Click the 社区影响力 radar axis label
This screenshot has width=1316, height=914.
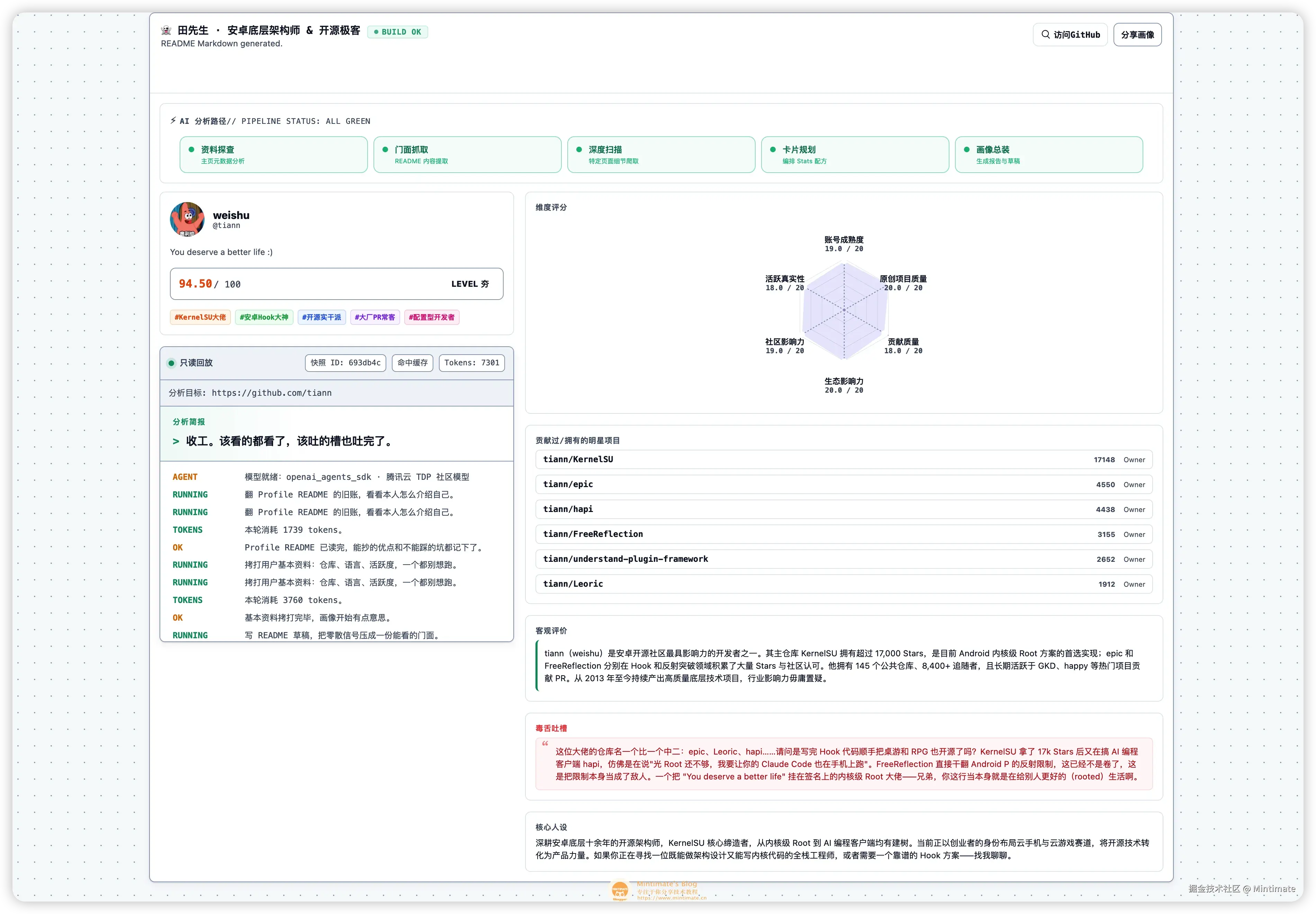(784, 341)
